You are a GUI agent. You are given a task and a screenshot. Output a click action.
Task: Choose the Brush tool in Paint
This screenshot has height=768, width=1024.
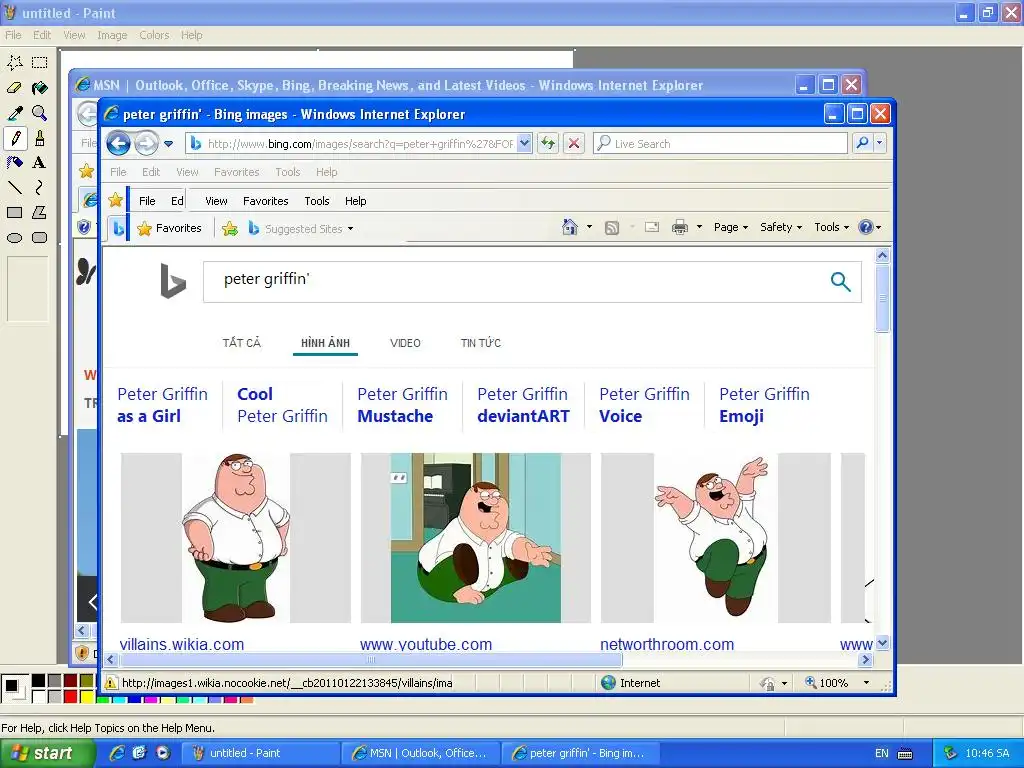40,138
